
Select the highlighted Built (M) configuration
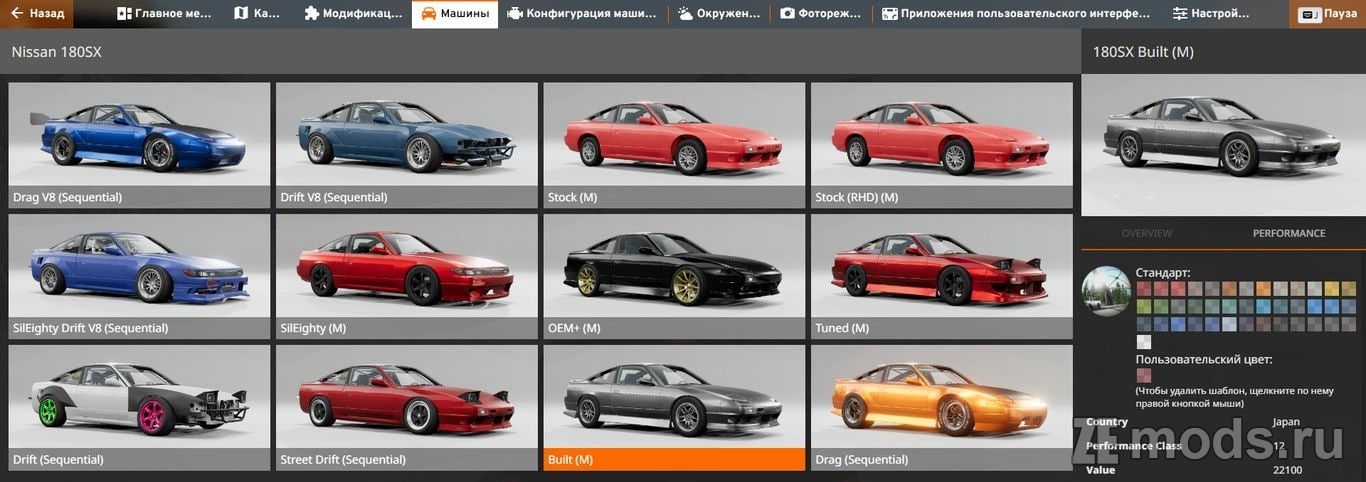pos(674,408)
